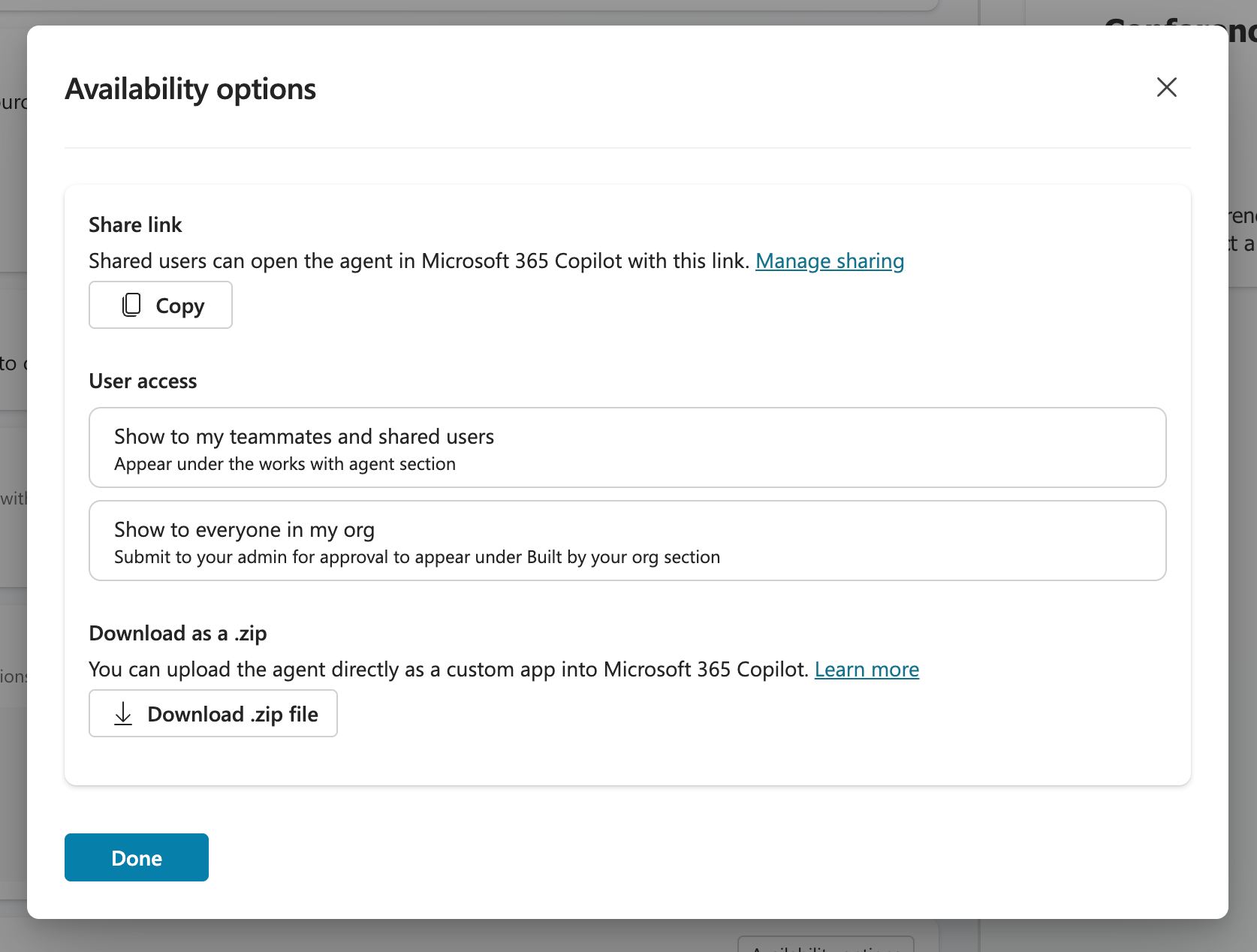The image size is (1257, 952).
Task: Click 'Submit to your admin for approval' description
Action: pos(417,557)
